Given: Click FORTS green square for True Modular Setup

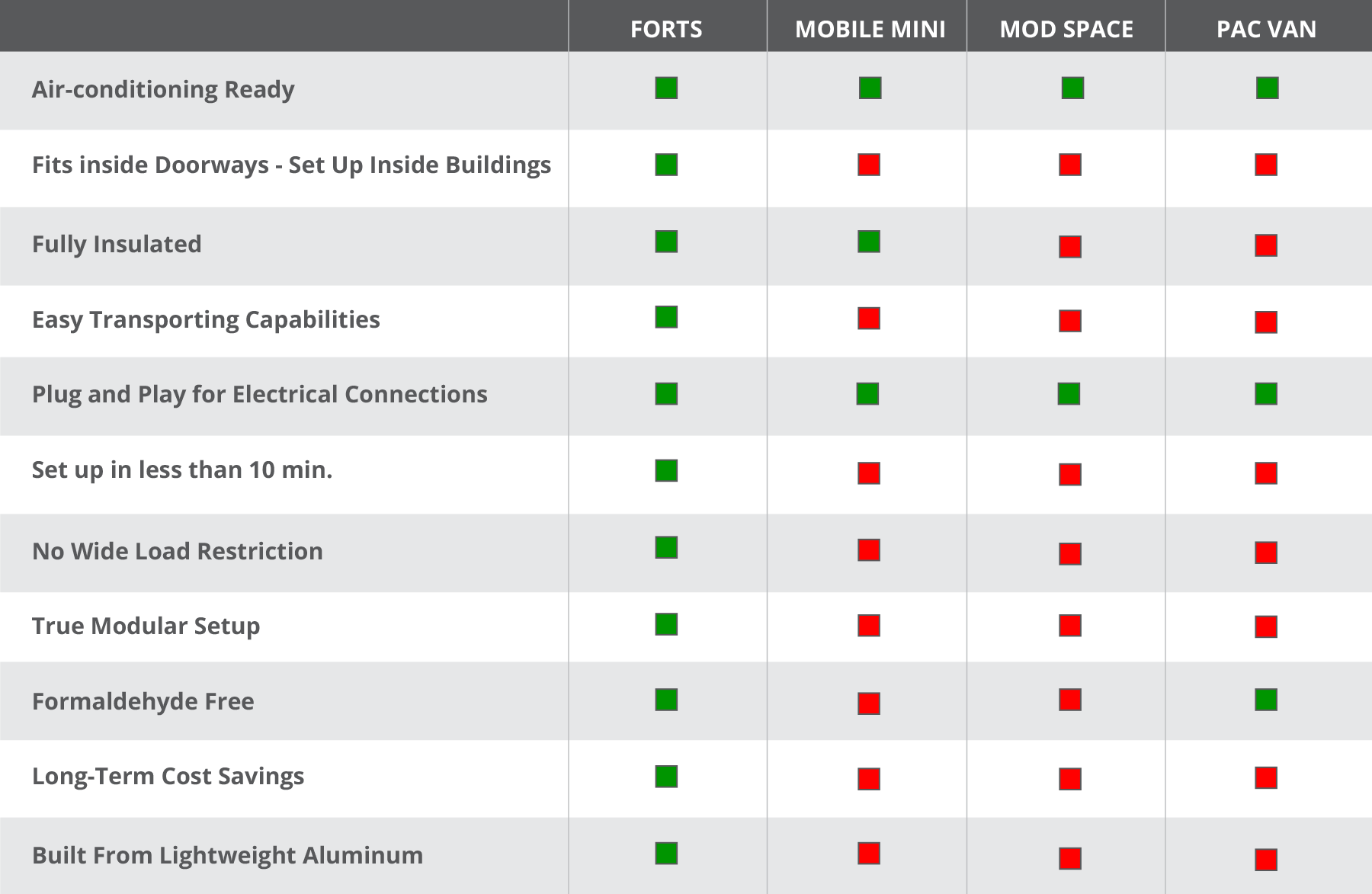Looking at the screenshot, I should [666, 624].
